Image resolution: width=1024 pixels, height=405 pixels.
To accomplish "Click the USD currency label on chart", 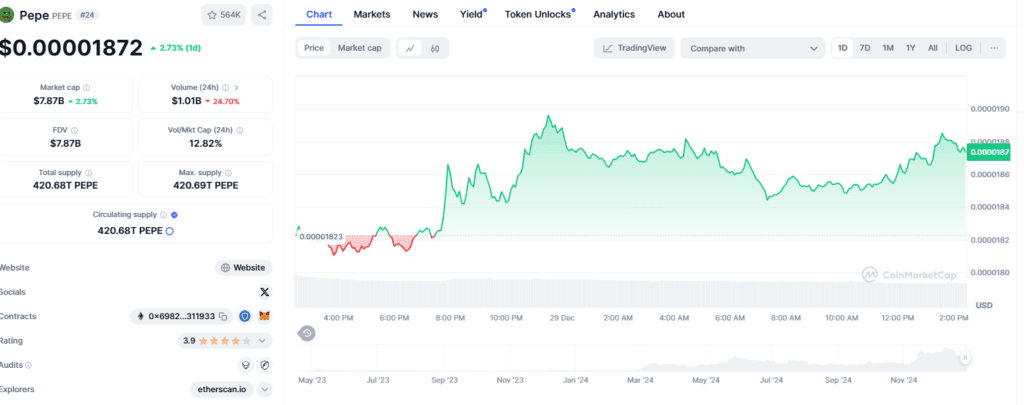I will click(x=984, y=306).
